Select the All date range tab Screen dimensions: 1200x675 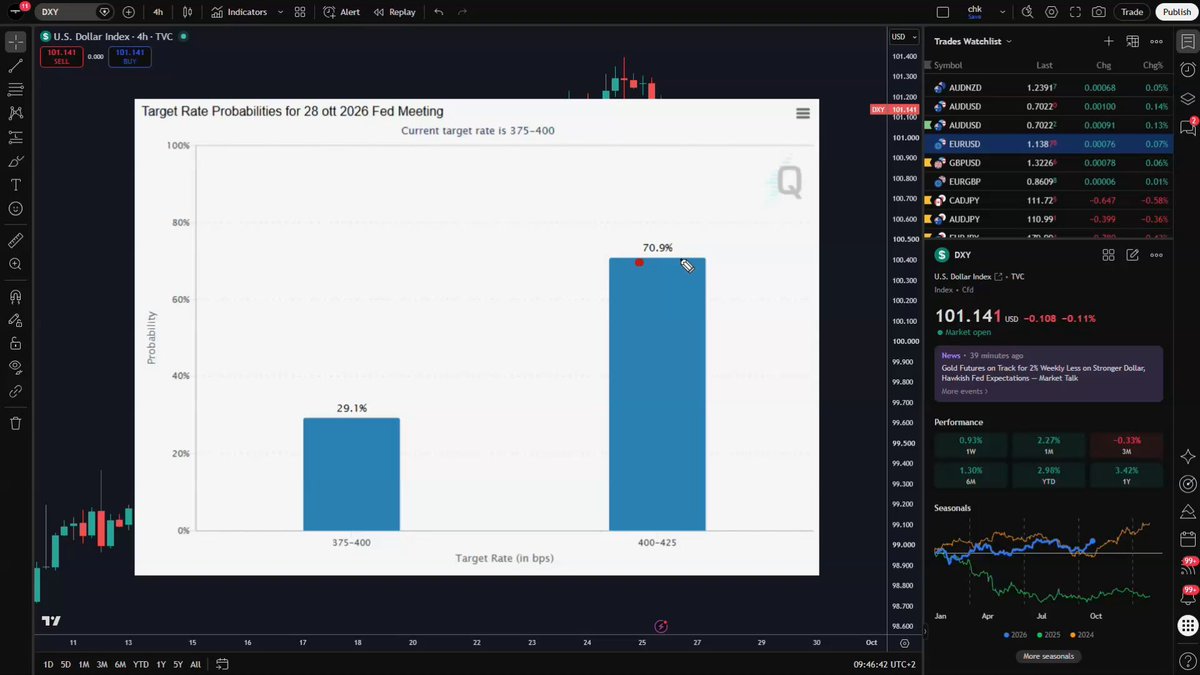pos(195,664)
